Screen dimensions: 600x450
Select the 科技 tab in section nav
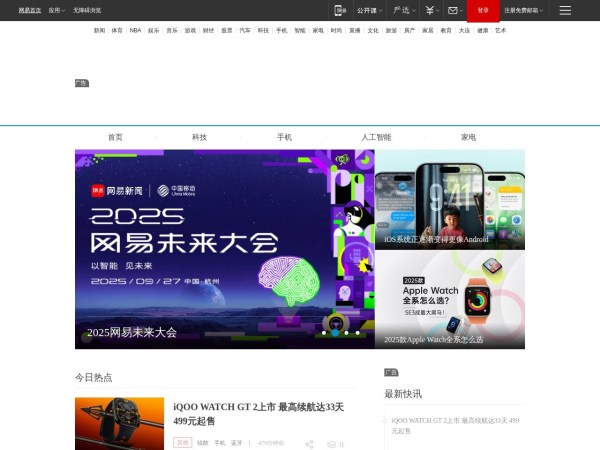199,137
